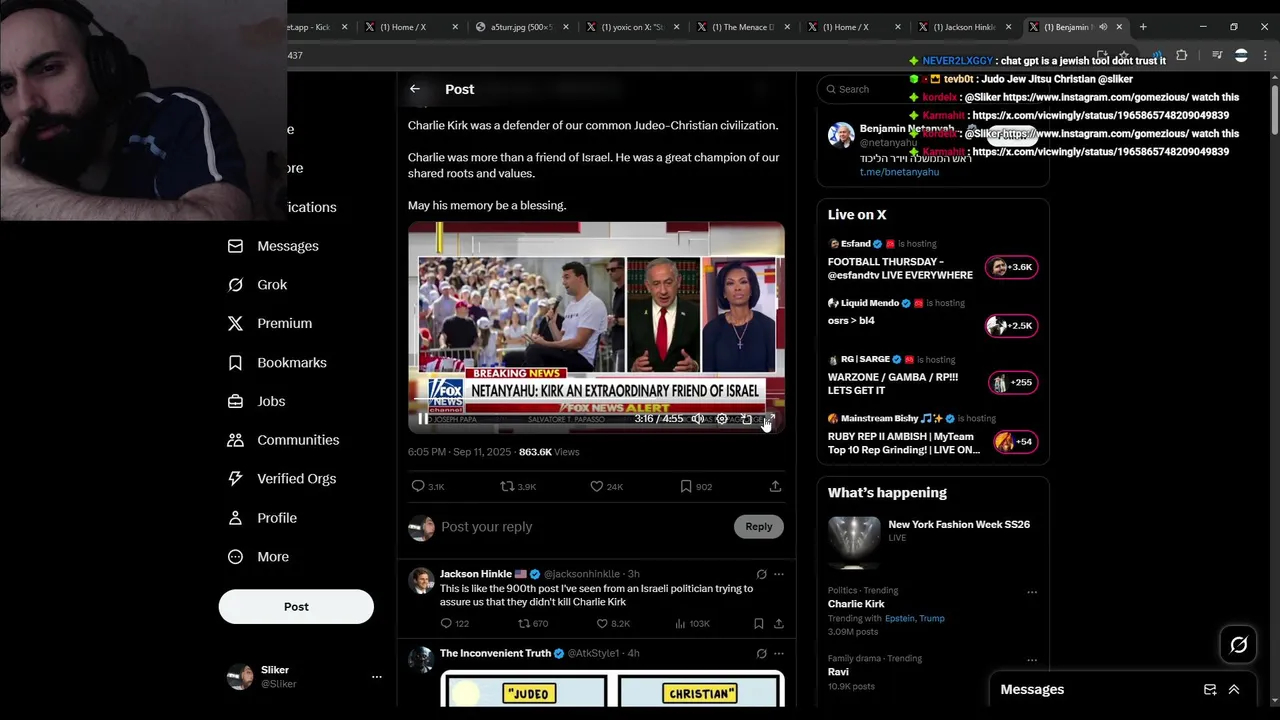Compose new message in Messages drawer
This screenshot has width=1280, height=720.
(1210, 690)
